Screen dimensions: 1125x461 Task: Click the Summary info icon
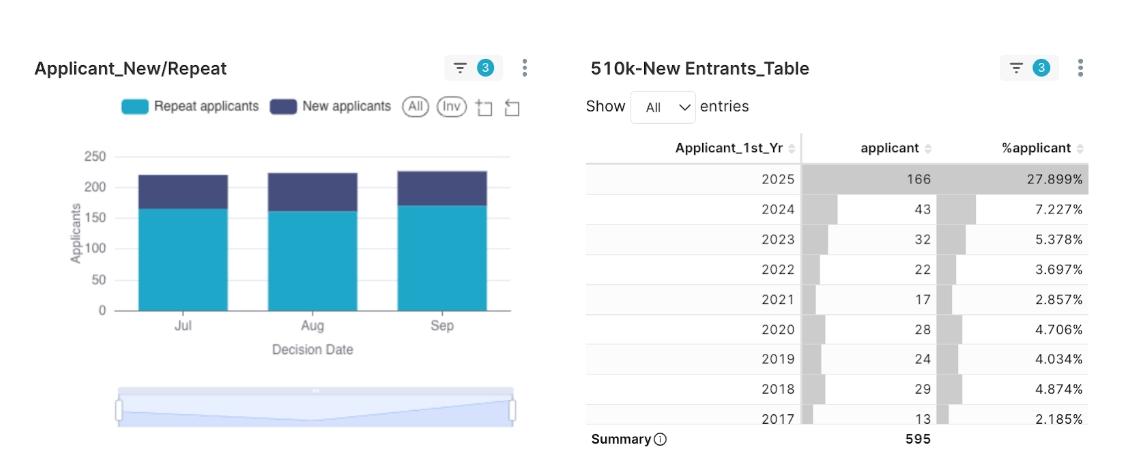coord(660,440)
